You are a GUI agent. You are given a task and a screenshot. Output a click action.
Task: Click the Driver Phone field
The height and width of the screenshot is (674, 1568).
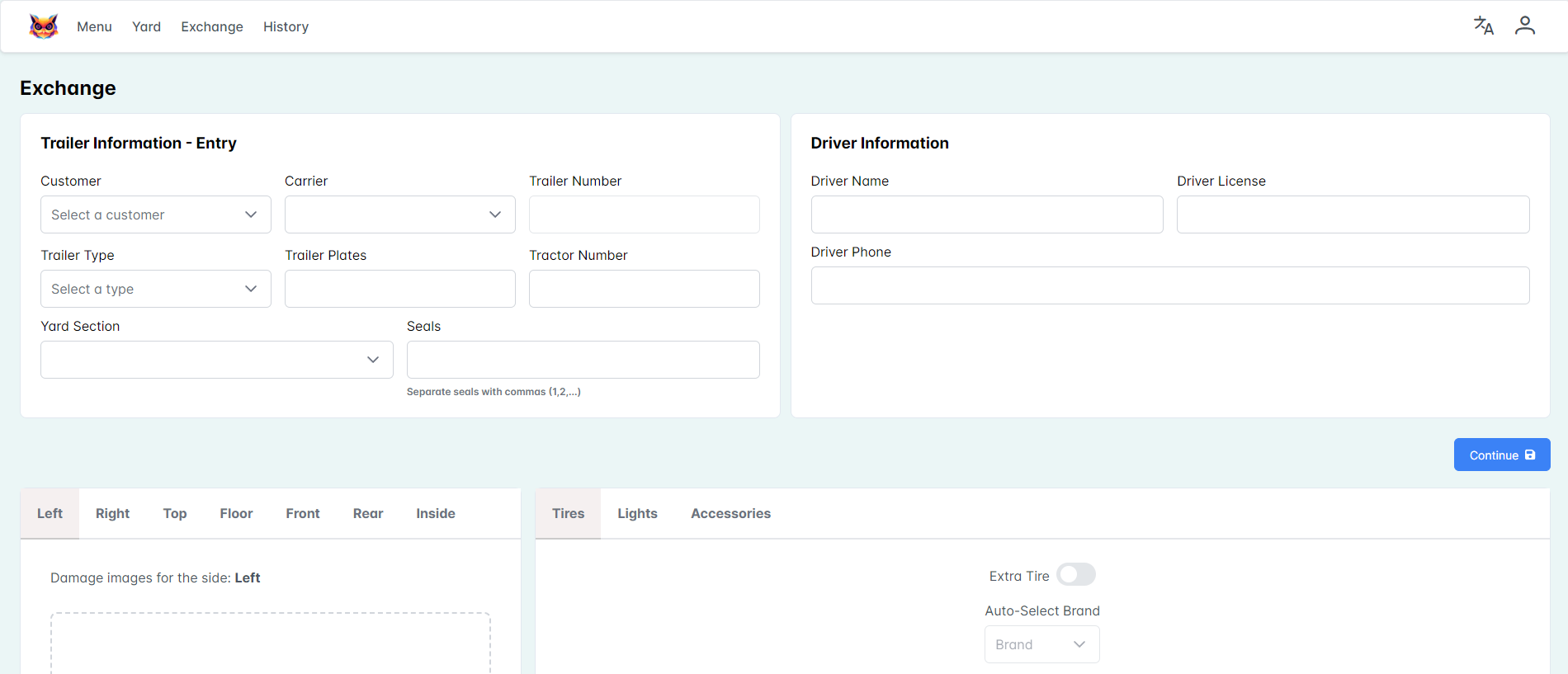[x=1169, y=285]
